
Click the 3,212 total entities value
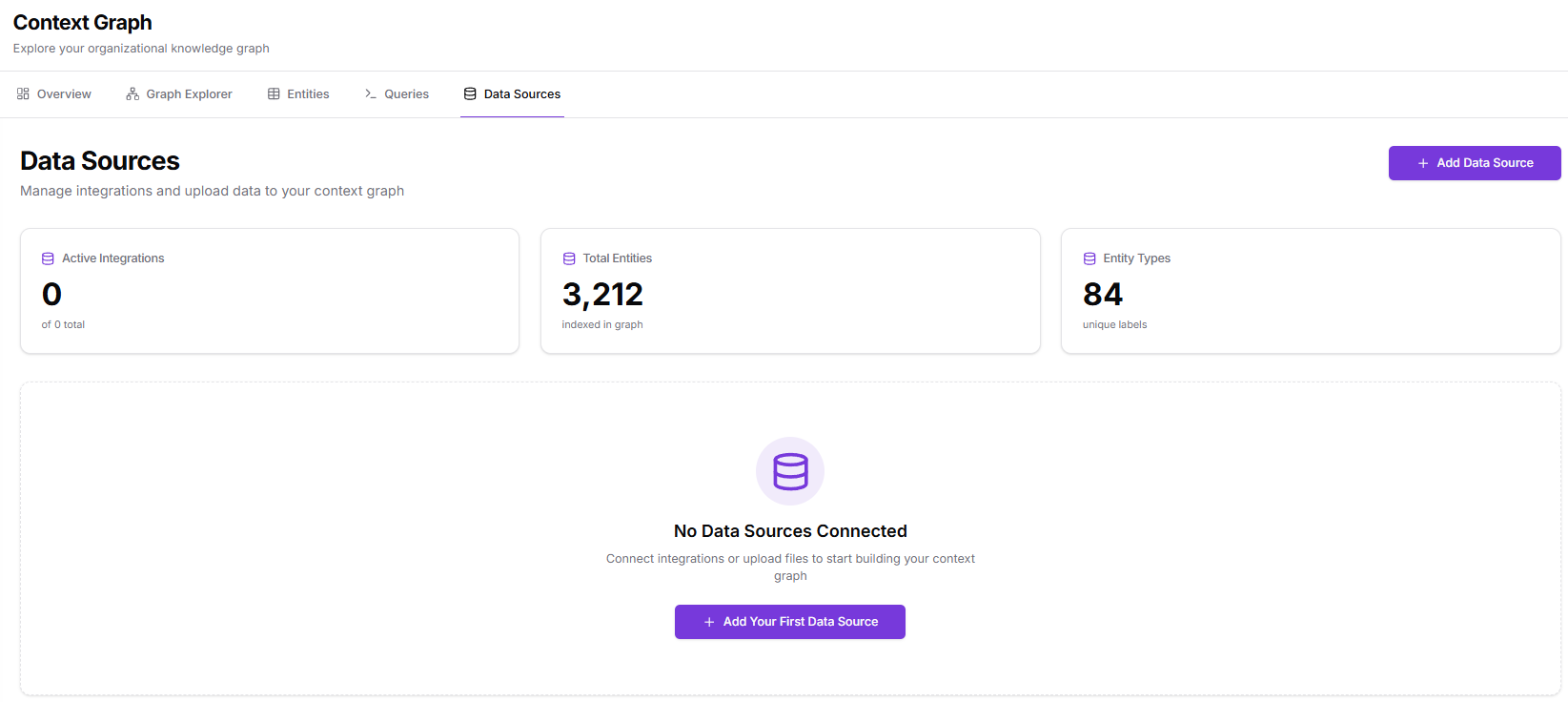coord(602,294)
